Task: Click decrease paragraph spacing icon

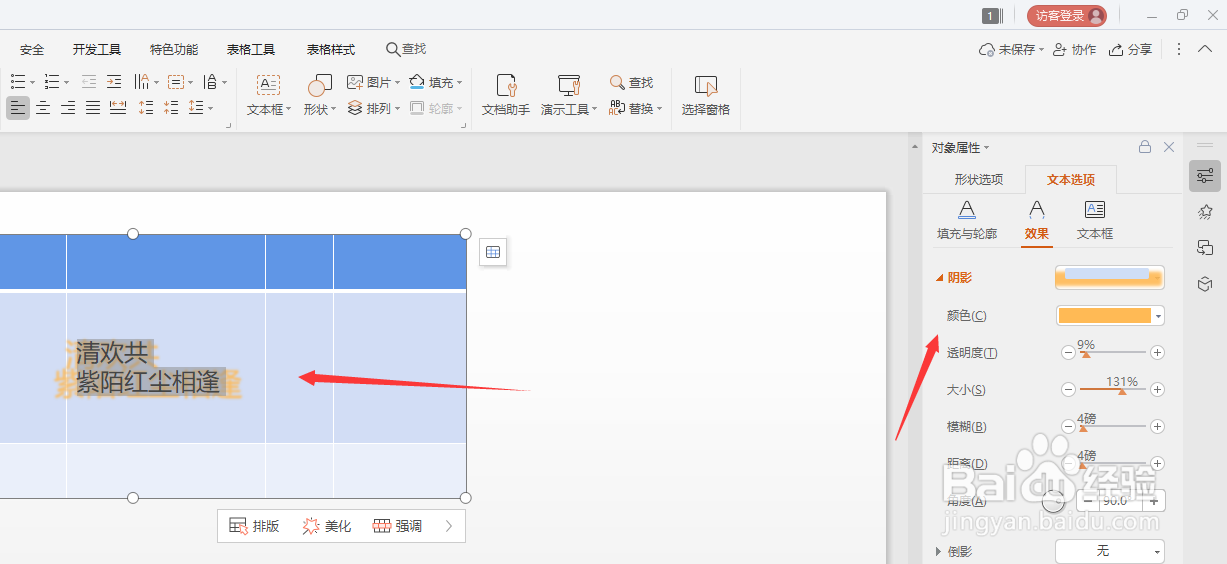Action: (x=171, y=108)
